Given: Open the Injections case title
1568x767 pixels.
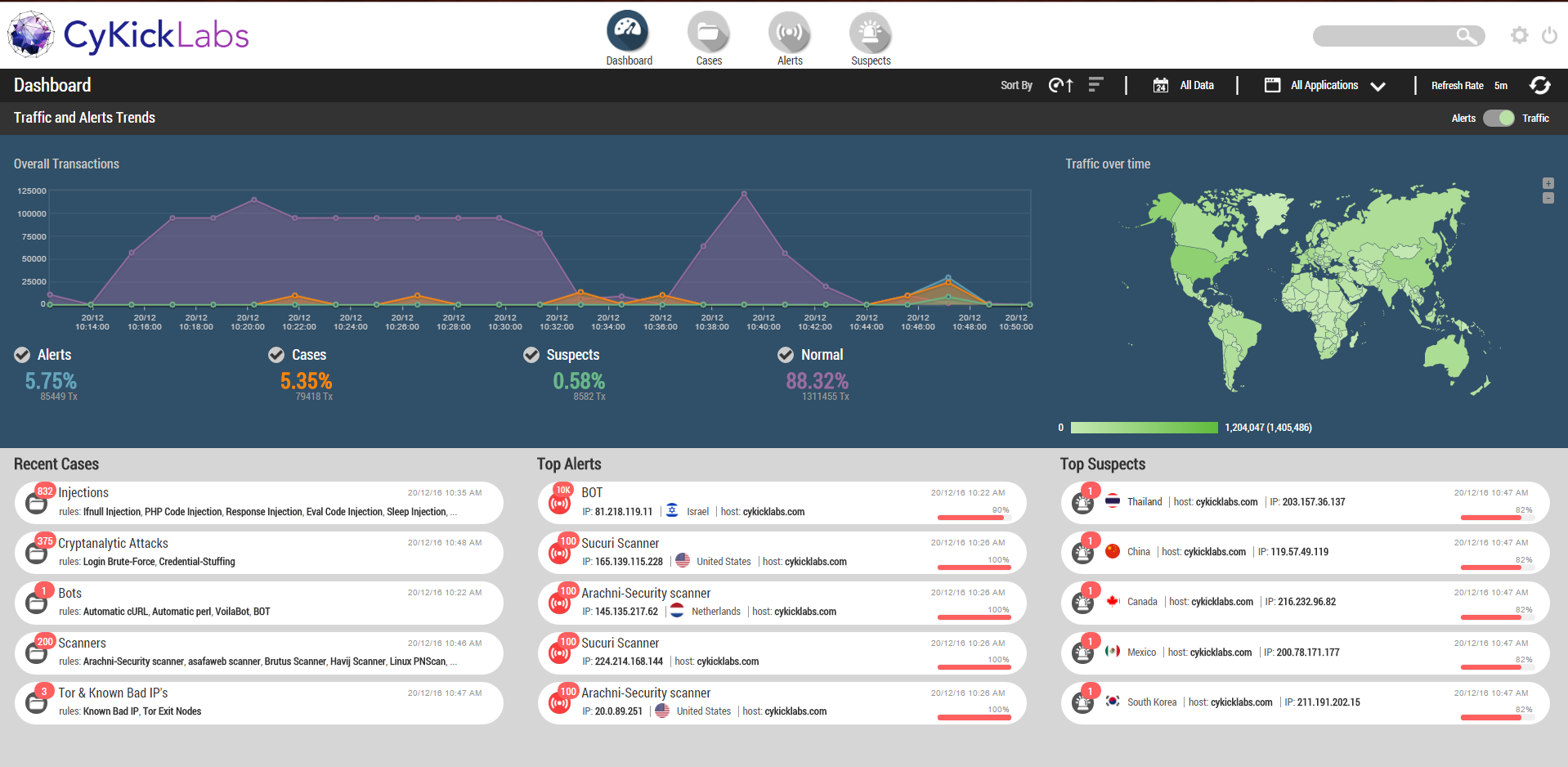Looking at the screenshot, I should pos(83,492).
